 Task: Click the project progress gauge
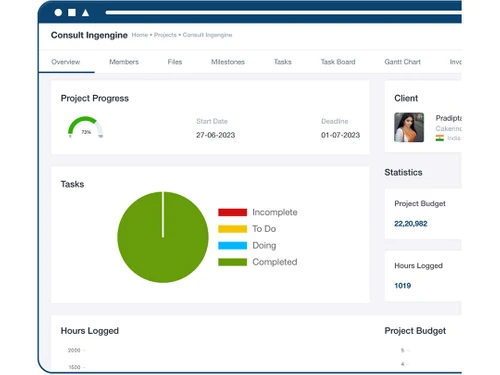(85, 127)
